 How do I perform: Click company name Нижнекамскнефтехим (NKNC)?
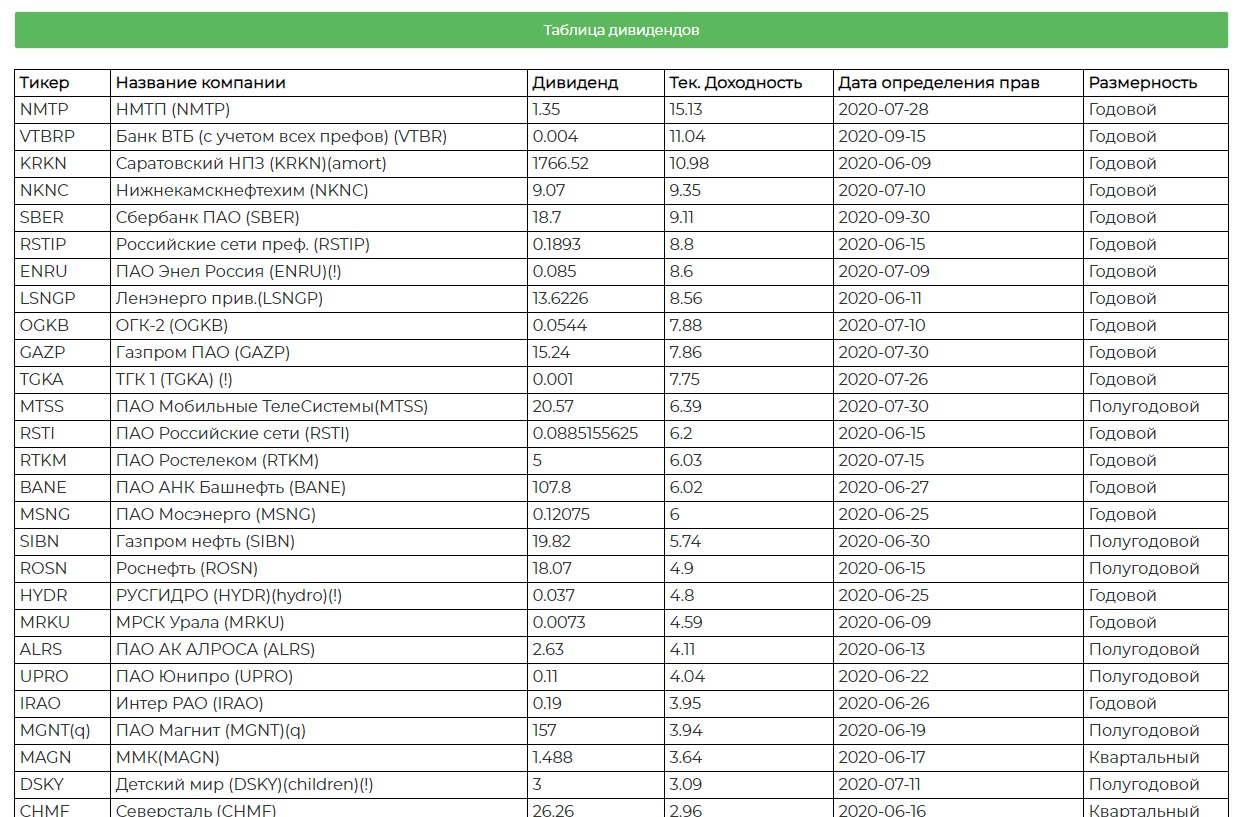click(x=242, y=191)
